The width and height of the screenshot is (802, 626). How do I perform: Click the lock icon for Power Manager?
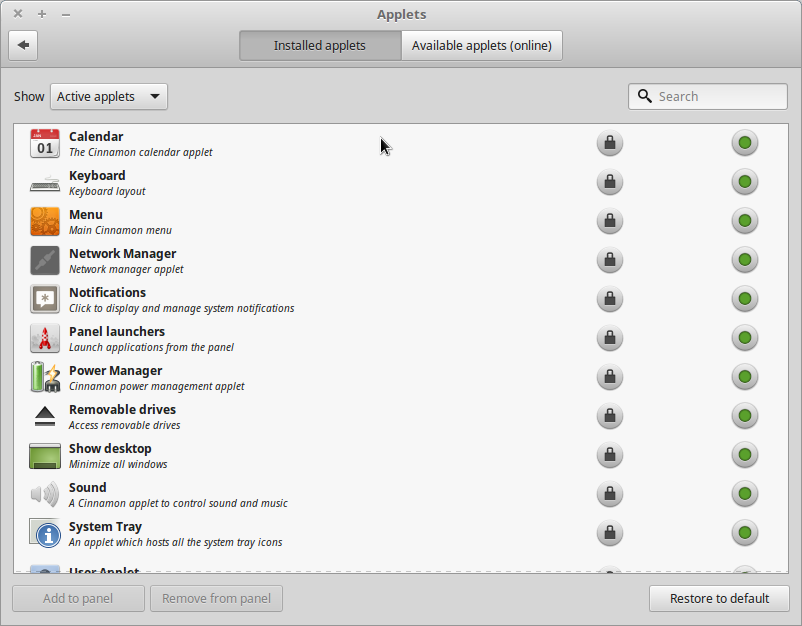(610, 377)
